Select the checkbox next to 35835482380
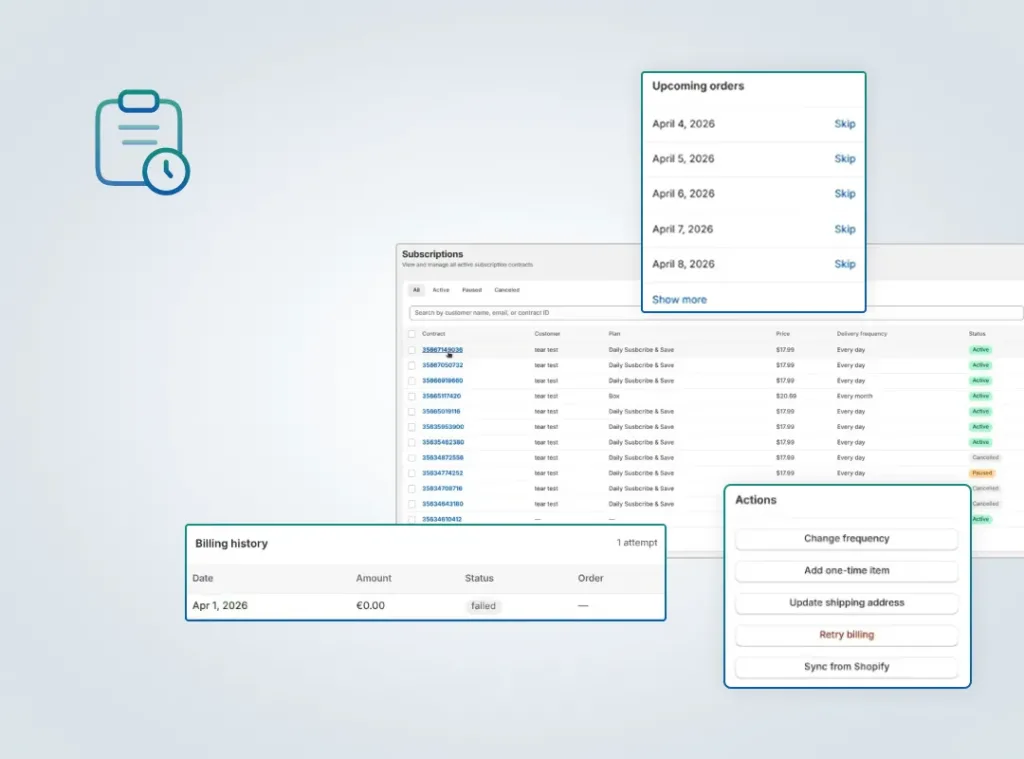1024x759 pixels. point(411,442)
